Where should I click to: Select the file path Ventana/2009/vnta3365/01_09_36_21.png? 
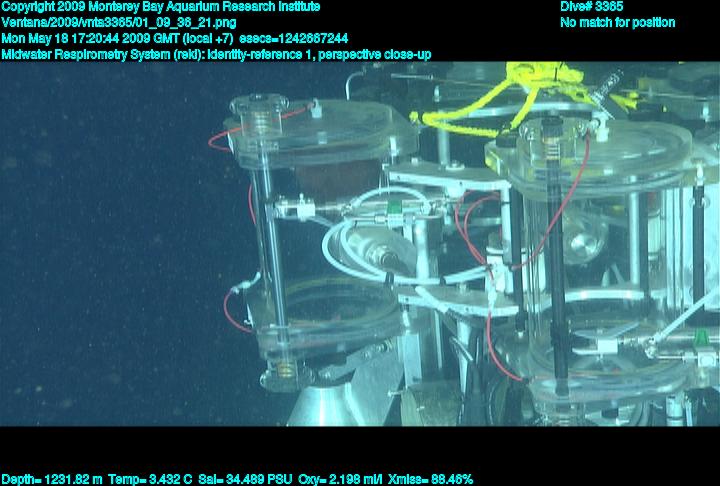[x=119, y=23]
